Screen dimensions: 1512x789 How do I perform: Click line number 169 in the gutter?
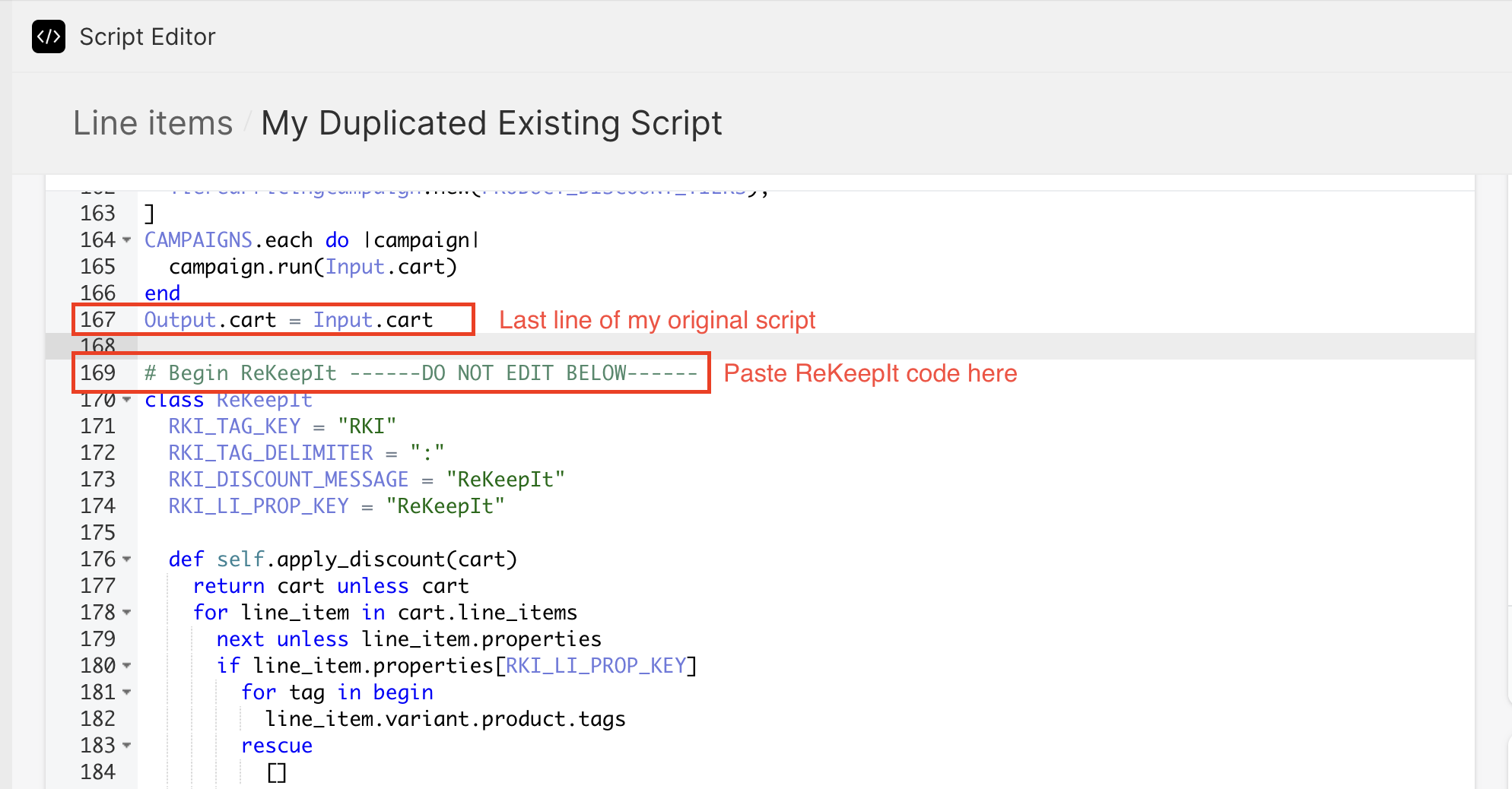[x=98, y=373]
